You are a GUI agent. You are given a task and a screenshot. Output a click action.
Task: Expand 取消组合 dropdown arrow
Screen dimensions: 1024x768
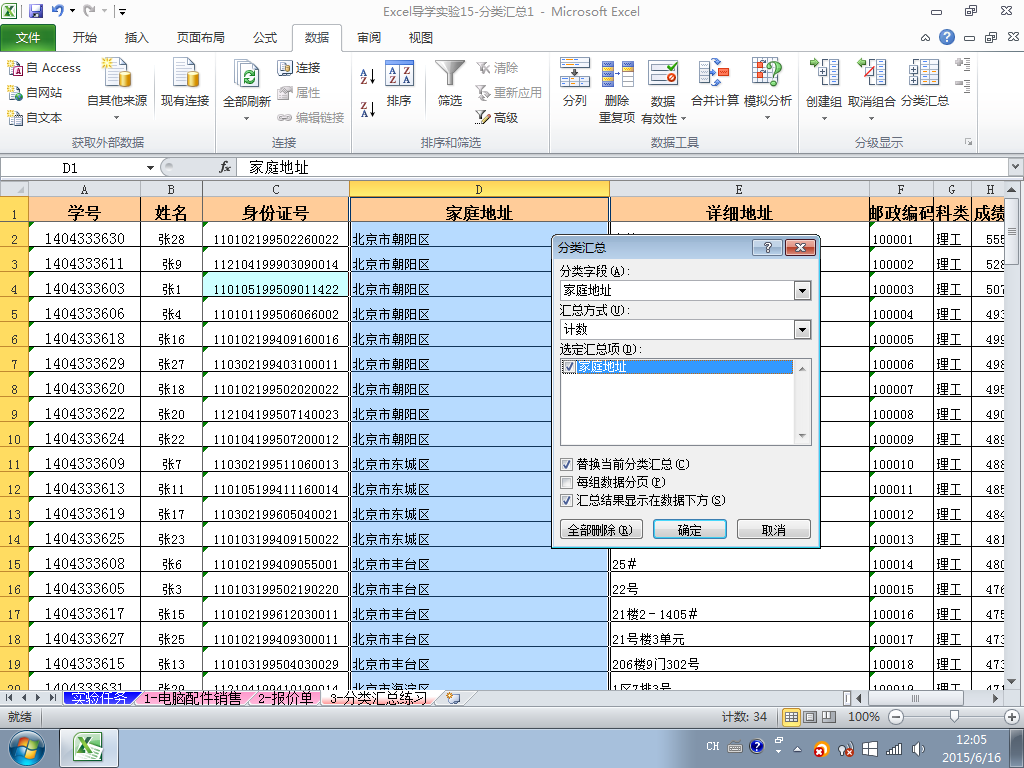(872, 119)
